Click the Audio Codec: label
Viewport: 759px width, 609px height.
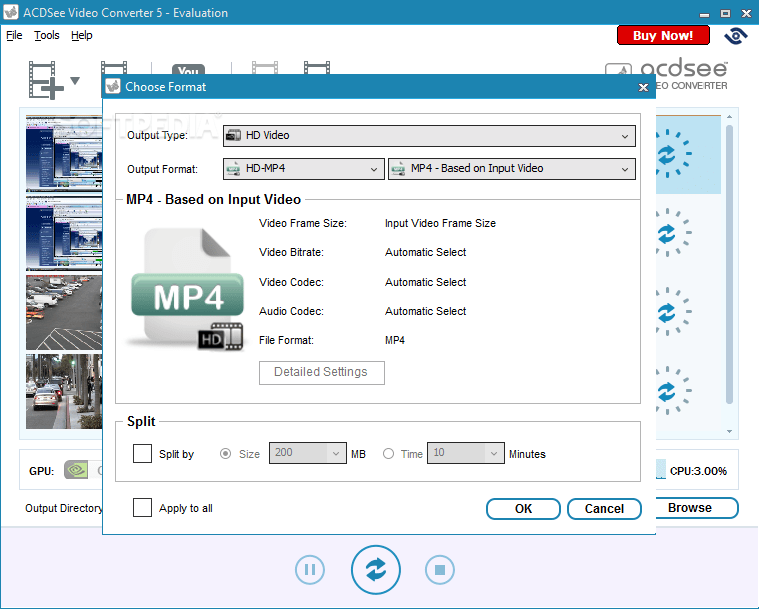291,311
